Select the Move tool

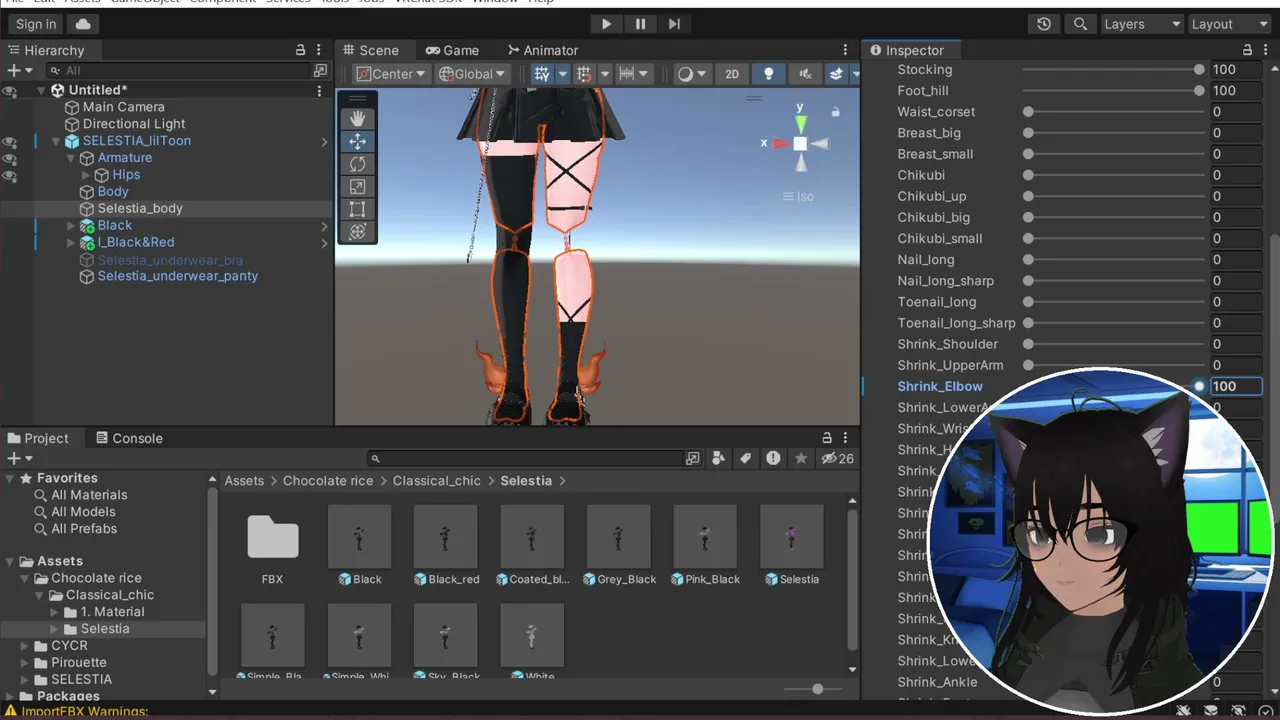[x=357, y=141]
